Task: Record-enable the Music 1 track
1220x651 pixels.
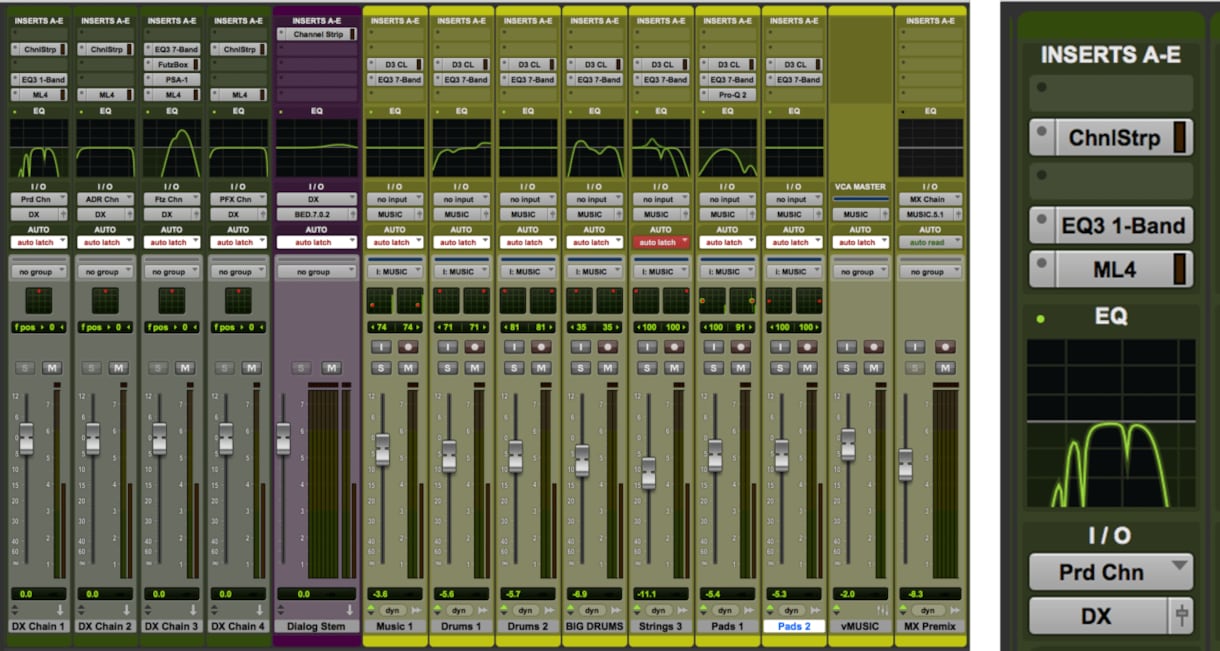Action: pos(408,346)
